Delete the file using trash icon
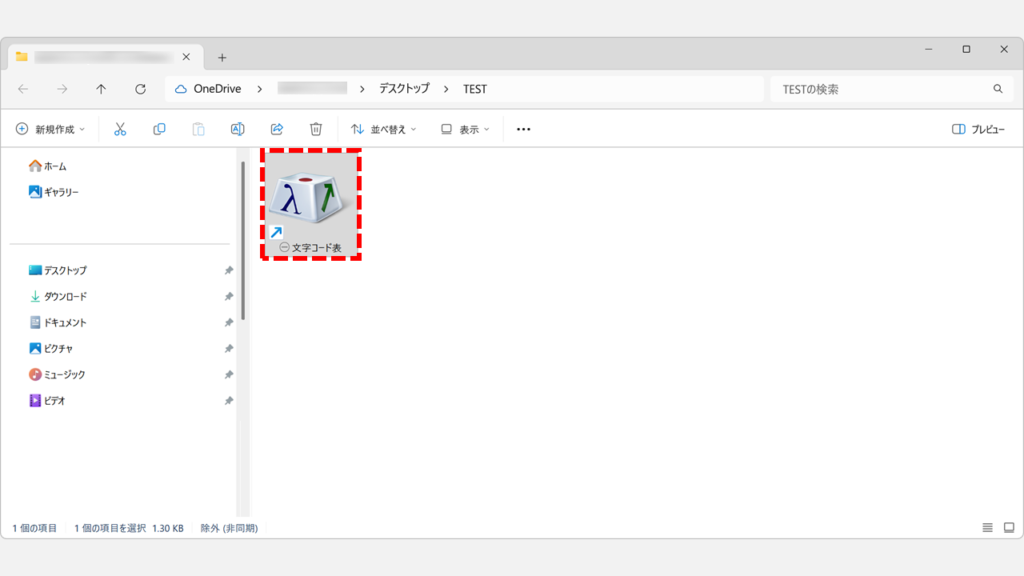1024x576 pixels. (315, 128)
